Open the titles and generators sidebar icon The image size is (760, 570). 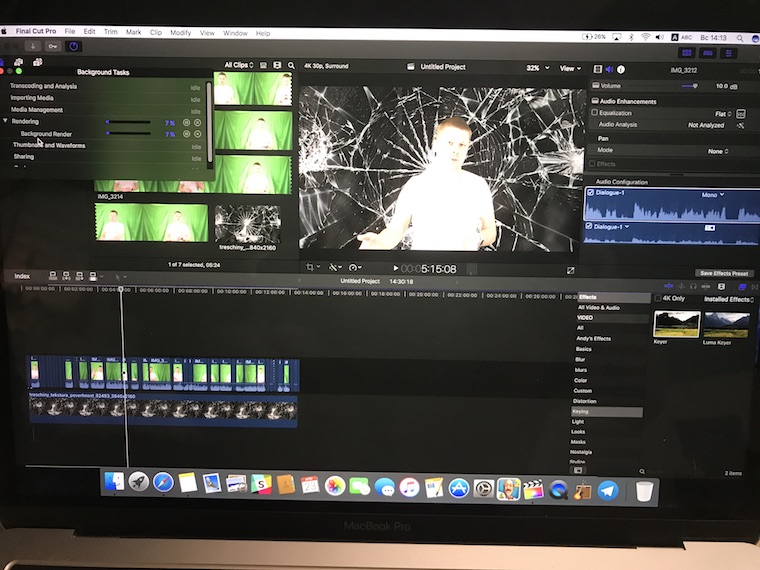[x=37, y=62]
